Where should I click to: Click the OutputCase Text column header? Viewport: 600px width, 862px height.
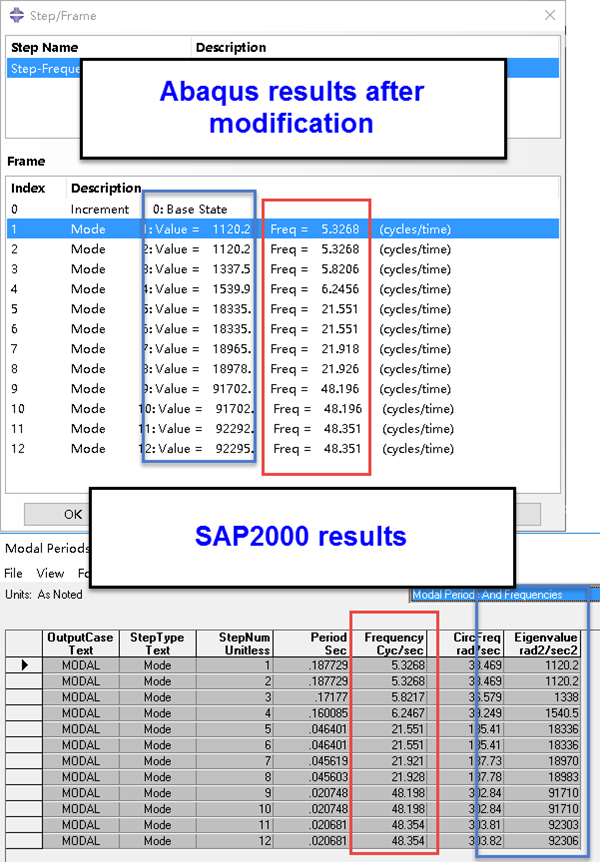coord(80,644)
